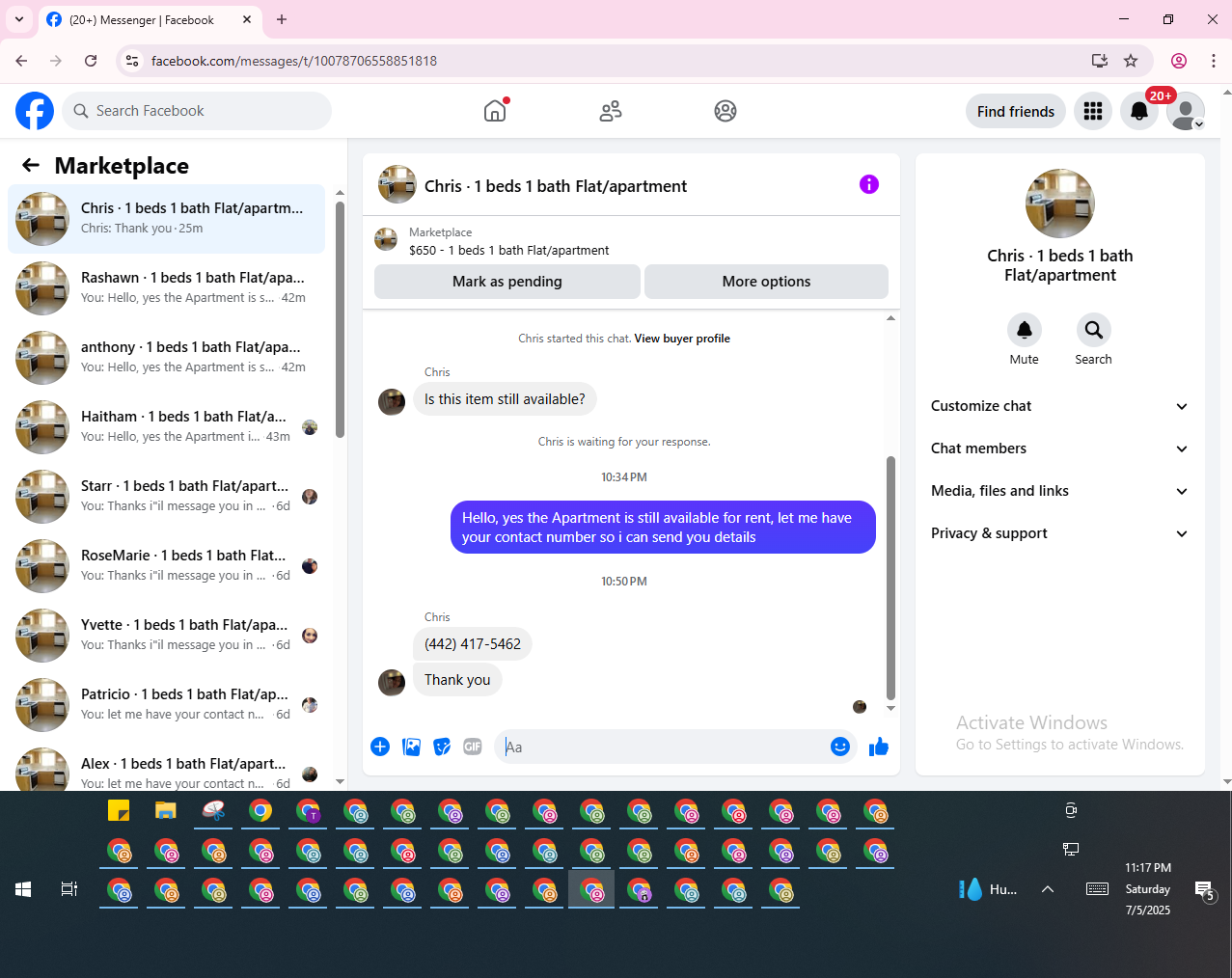Go back with Marketplace arrow
Screen dimensions: 1232x978
pyautogui.click(x=31, y=165)
